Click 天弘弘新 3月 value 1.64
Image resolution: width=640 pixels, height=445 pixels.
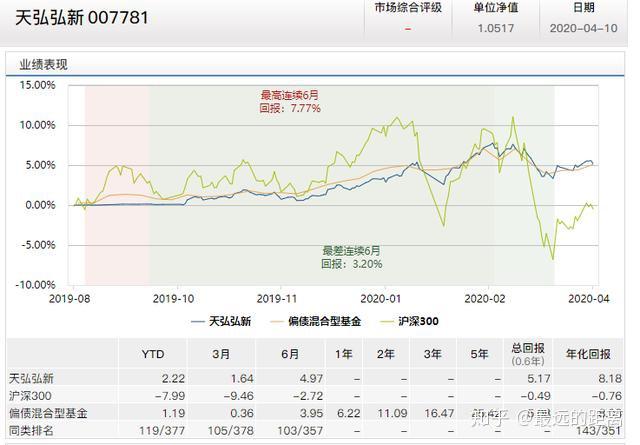tap(242, 378)
